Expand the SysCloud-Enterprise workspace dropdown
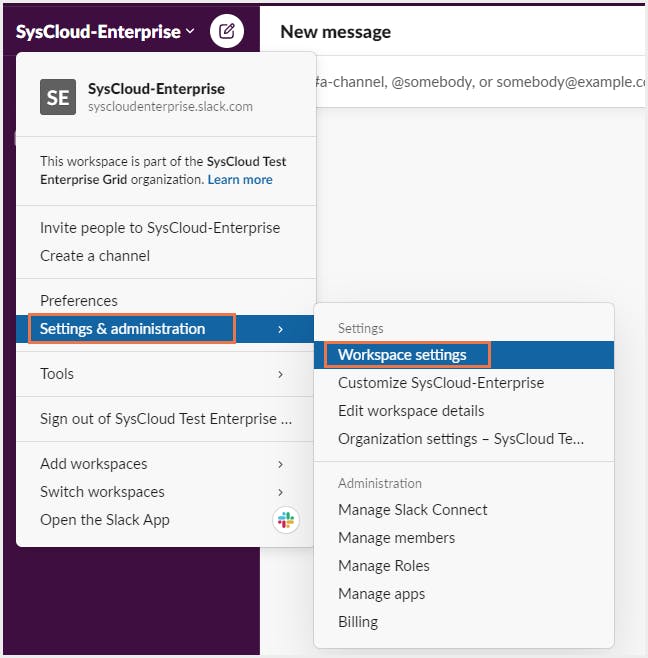The image size is (648, 658). (105, 32)
